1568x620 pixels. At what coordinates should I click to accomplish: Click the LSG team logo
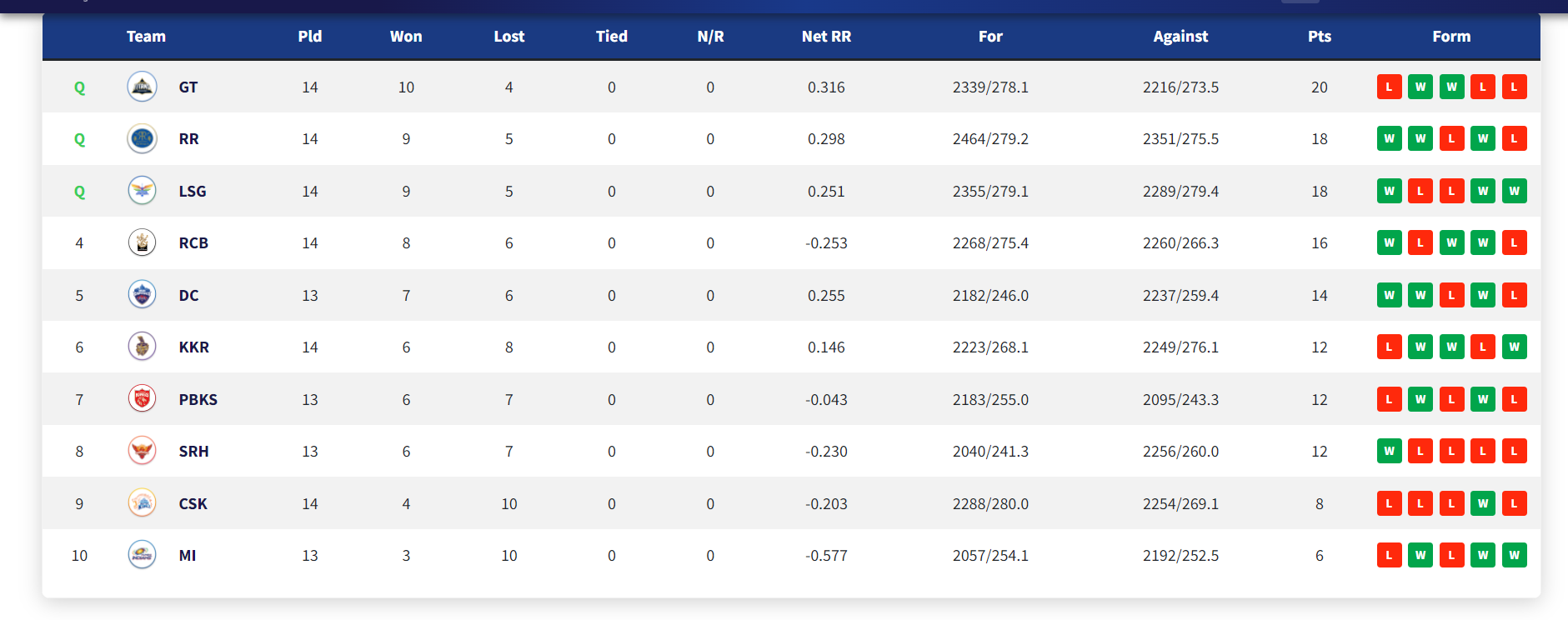pos(142,191)
